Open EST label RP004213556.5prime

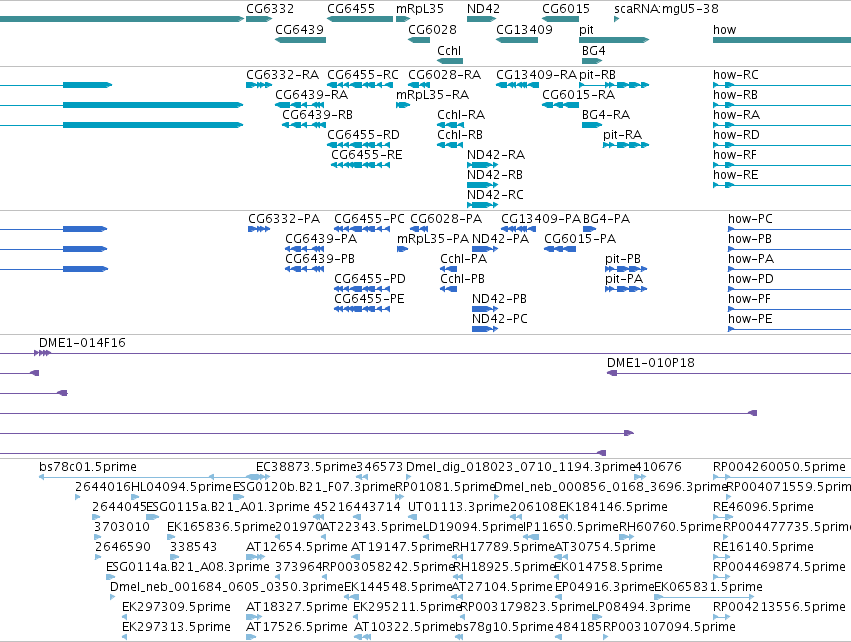779,607
